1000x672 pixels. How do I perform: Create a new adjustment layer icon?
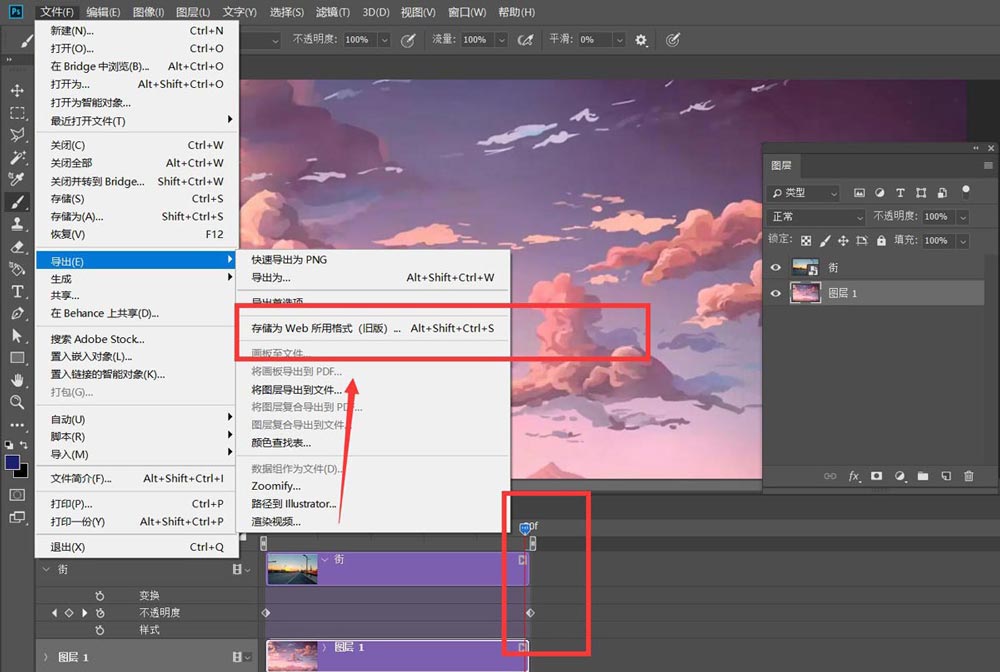899,476
